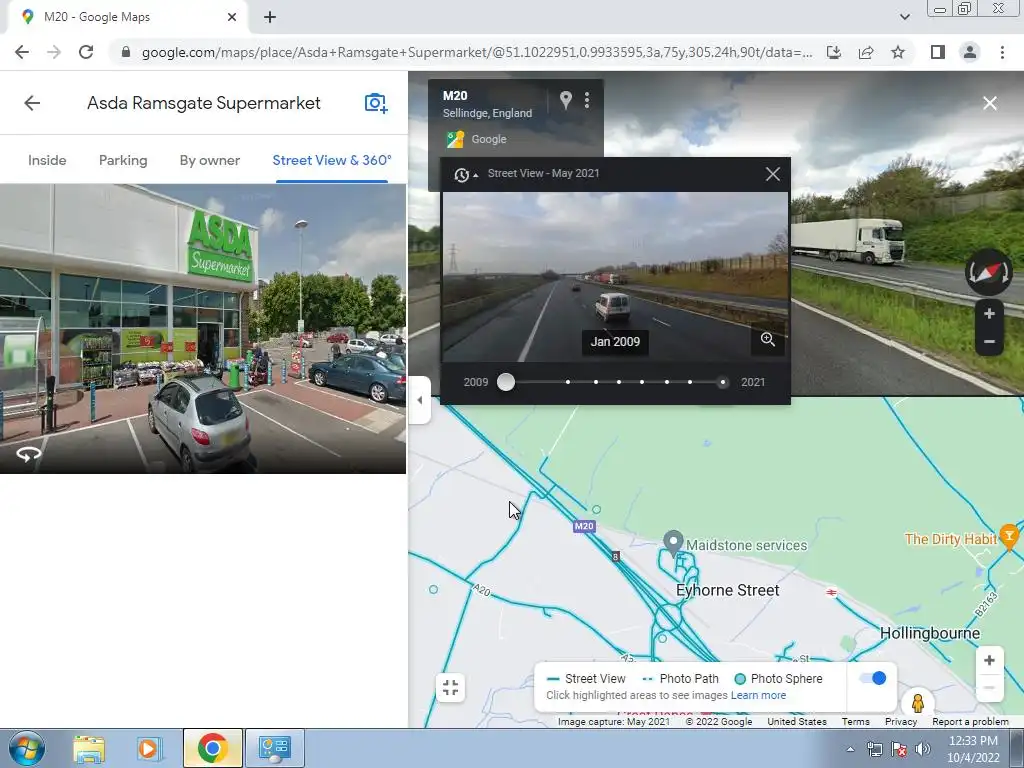1024x768 pixels.
Task: Click the Learn more link
Action: [x=758, y=695]
